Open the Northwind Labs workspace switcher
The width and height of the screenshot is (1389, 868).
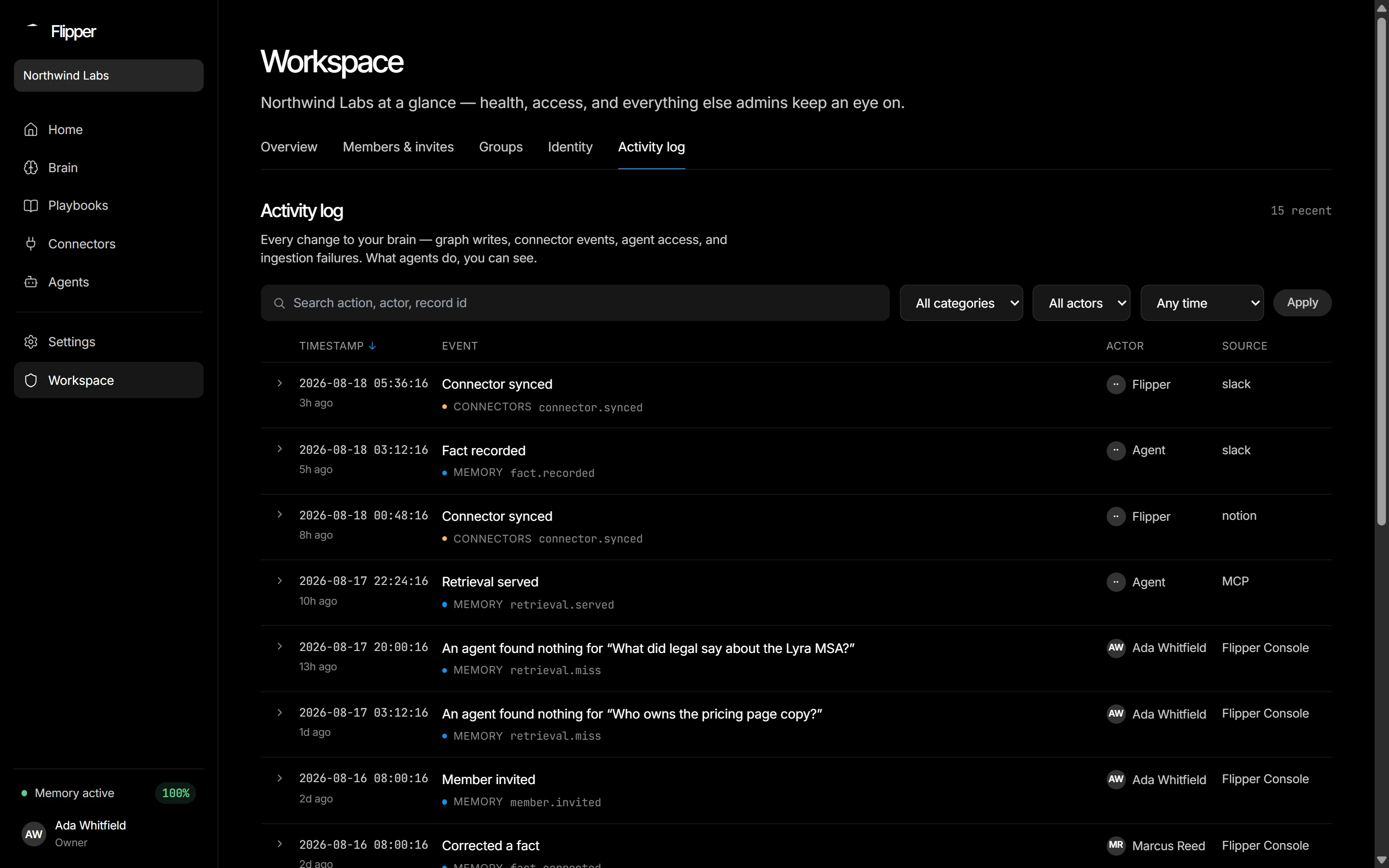(109, 76)
